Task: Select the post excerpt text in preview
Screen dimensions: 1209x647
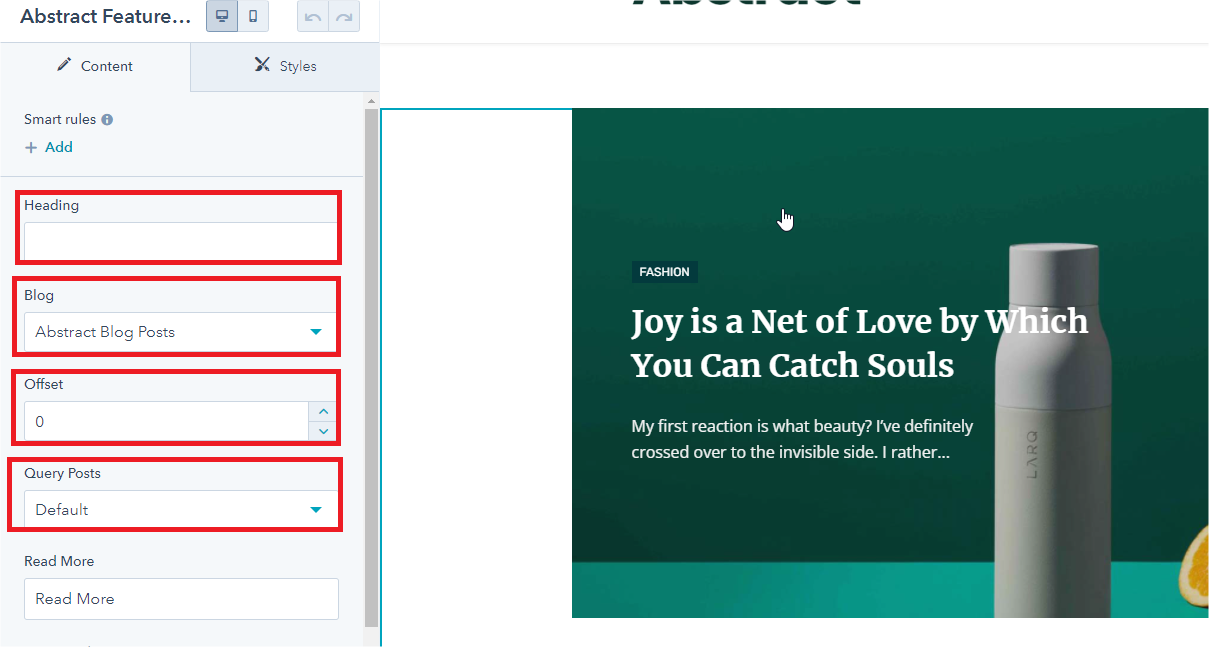Action: coord(801,439)
